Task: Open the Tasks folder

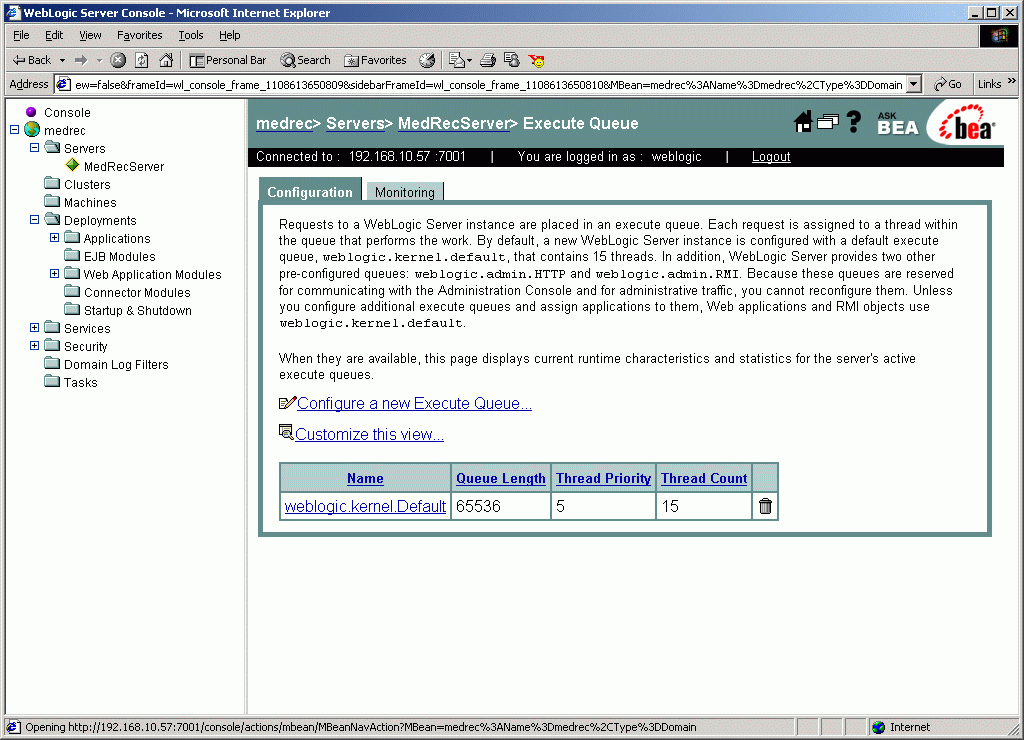Action: click(80, 382)
